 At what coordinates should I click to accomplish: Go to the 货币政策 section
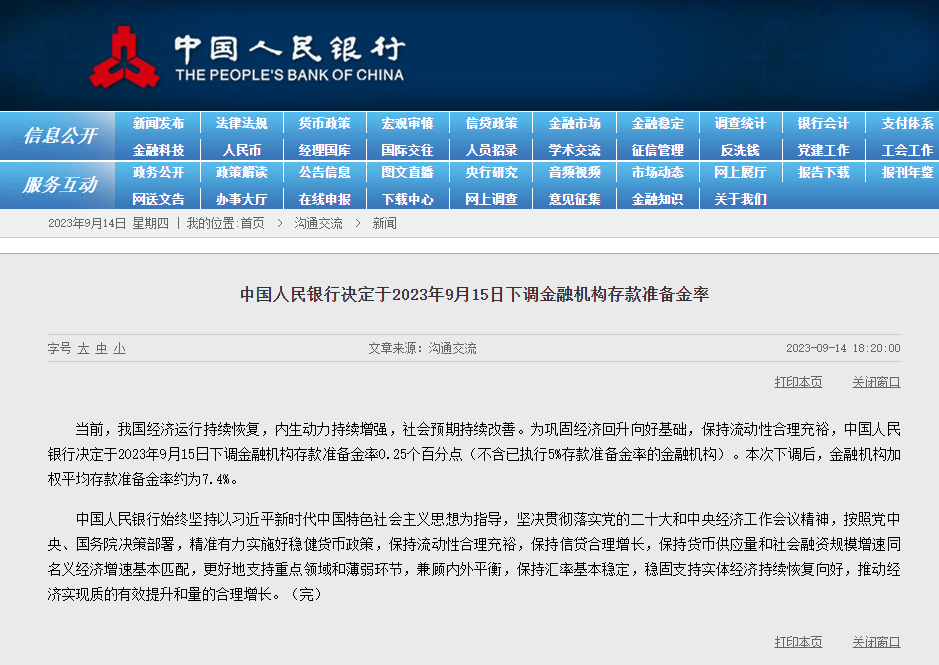point(325,123)
